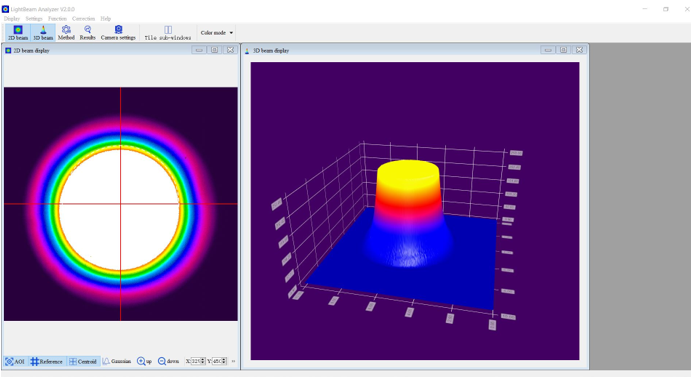Image resolution: width=692 pixels, height=377 pixels.
Task: Click the Y coordinate spin box
Action: pyautogui.click(x=219, y=361)
